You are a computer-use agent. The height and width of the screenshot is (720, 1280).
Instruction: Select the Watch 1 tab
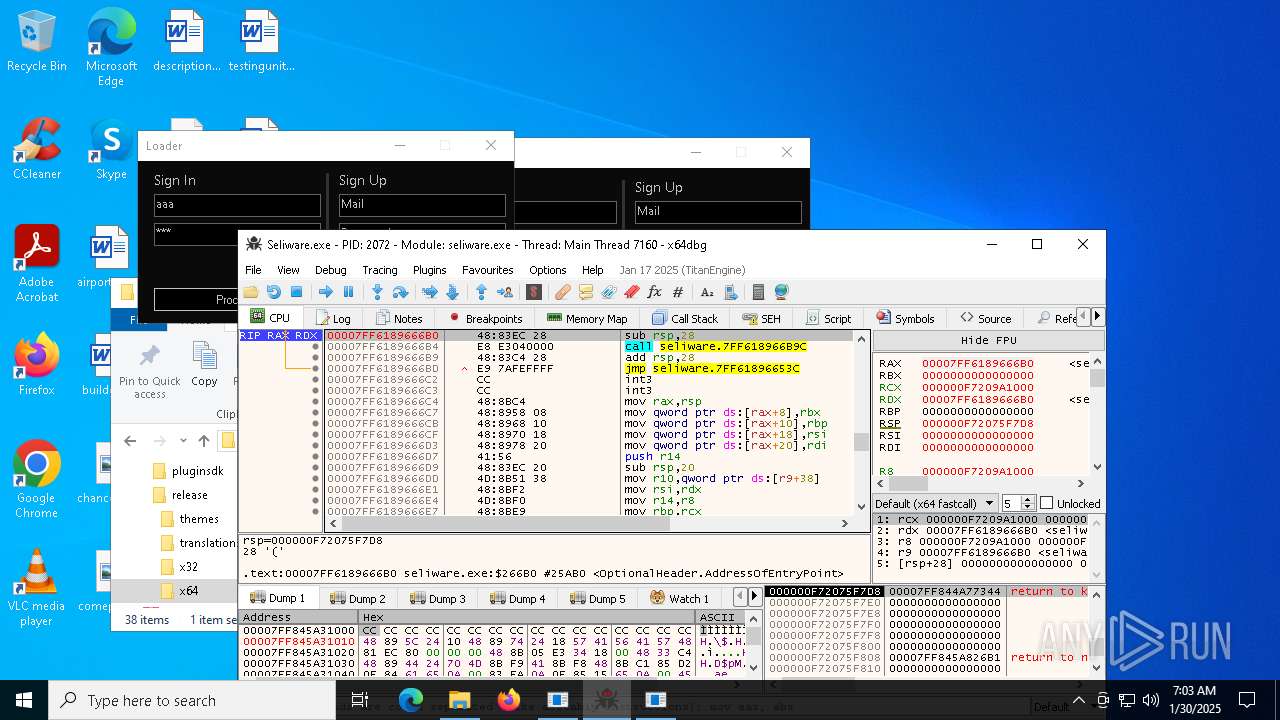(x=680, y=598)
